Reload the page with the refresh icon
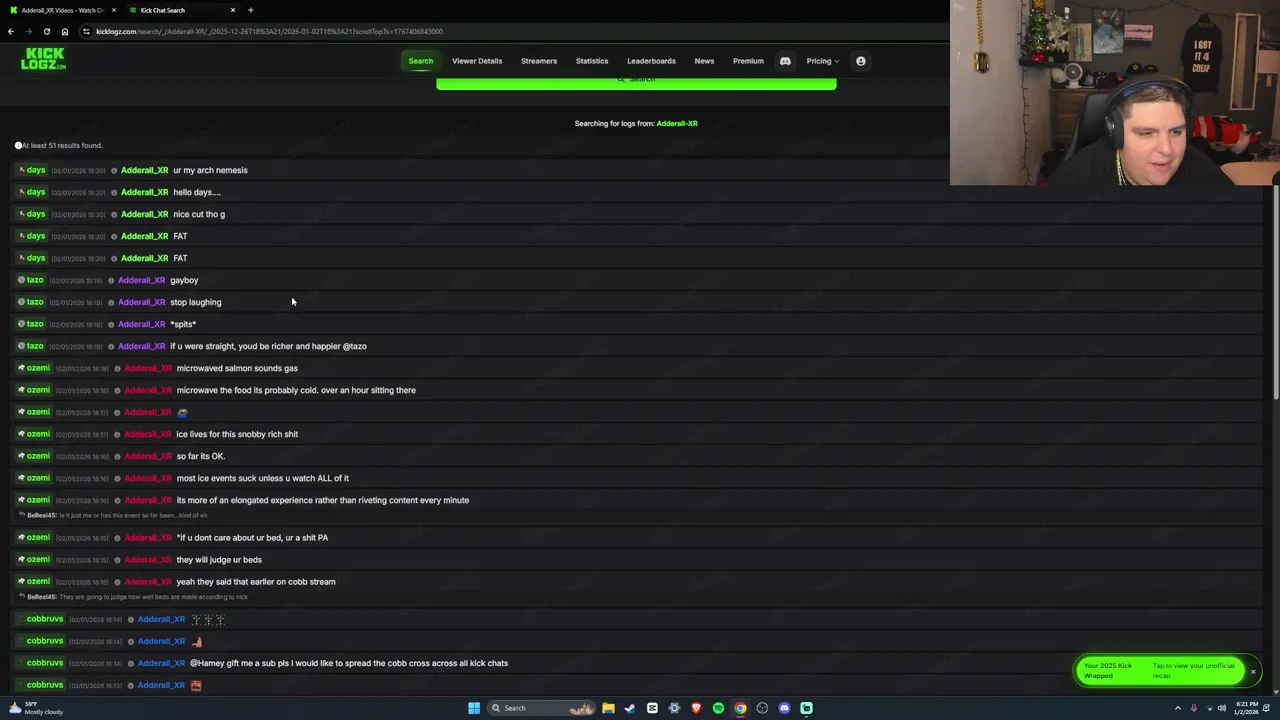The height and width of the screenshot is (720, 1280). pyautogui.click(x=46, y=31)
